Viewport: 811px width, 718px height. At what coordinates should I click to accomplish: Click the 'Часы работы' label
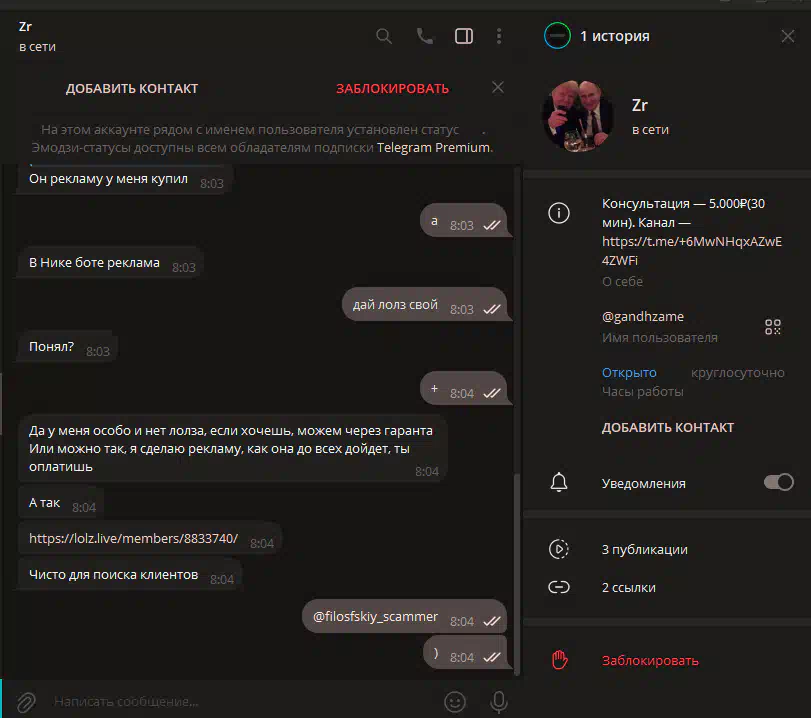point(642,392)
